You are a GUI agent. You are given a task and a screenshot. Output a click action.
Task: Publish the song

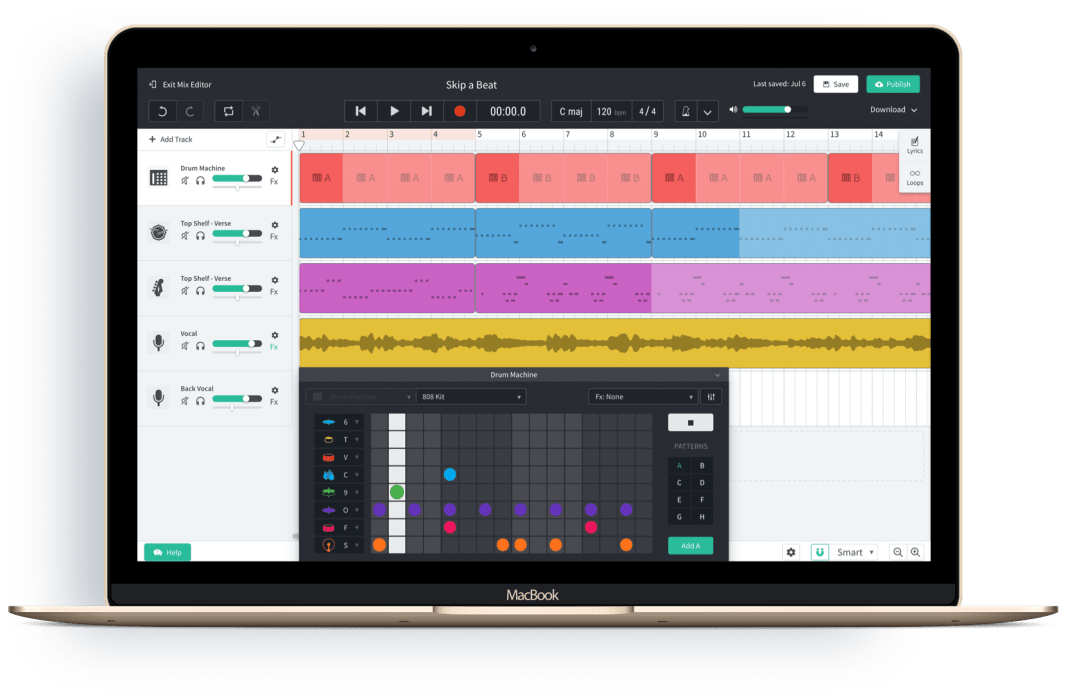(893, 84)
